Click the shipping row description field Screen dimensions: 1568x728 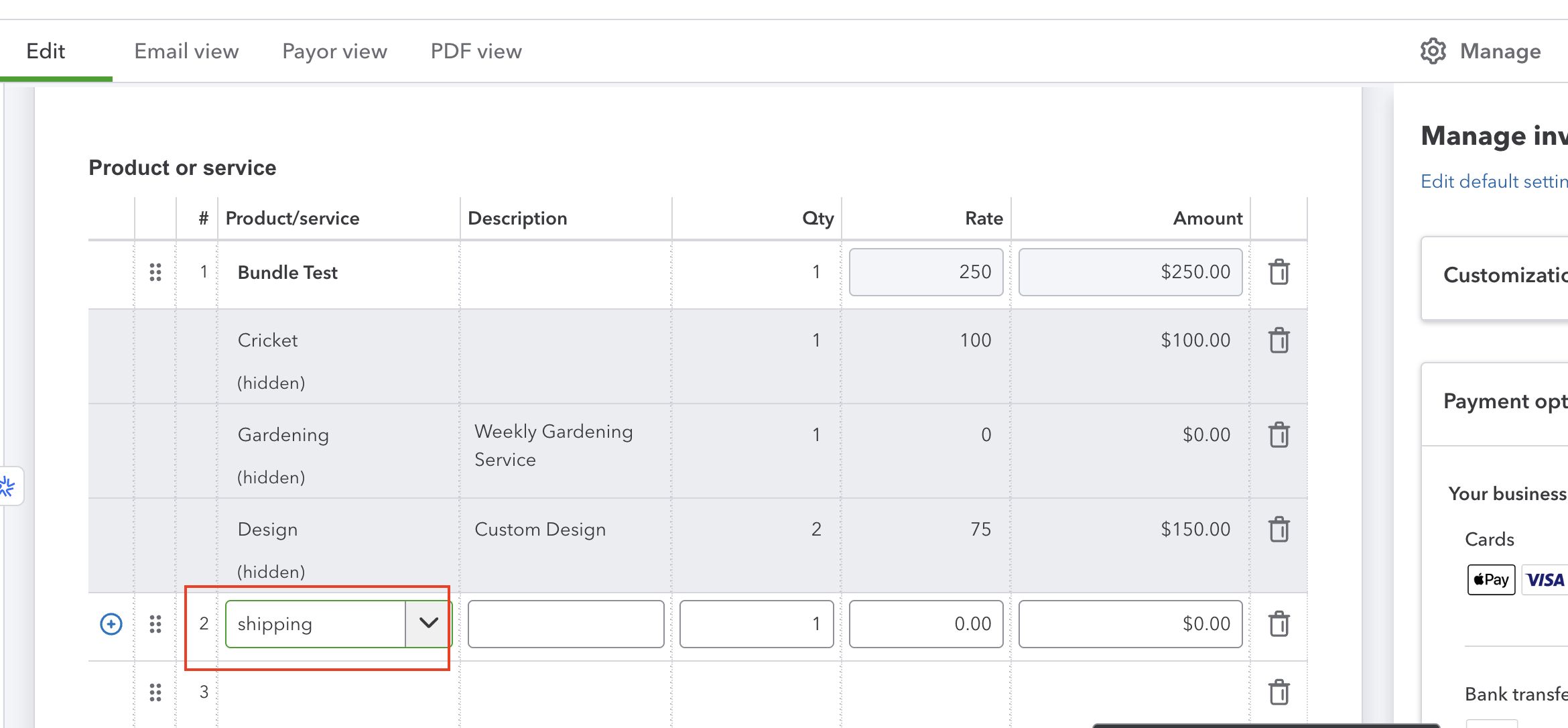(x=566, y=623)
